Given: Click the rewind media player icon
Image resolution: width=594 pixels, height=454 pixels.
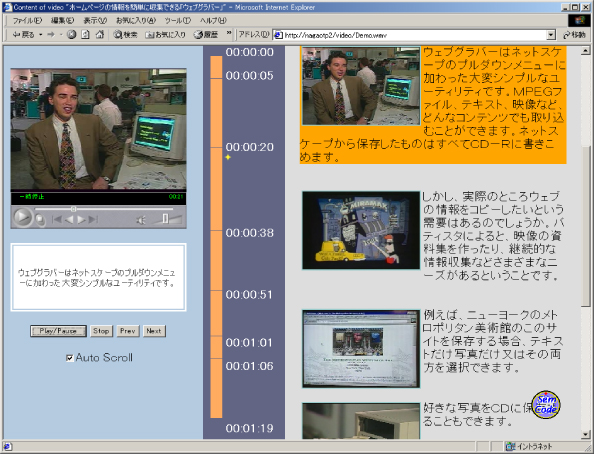Looking at the screenshot, I should (69, 219).
